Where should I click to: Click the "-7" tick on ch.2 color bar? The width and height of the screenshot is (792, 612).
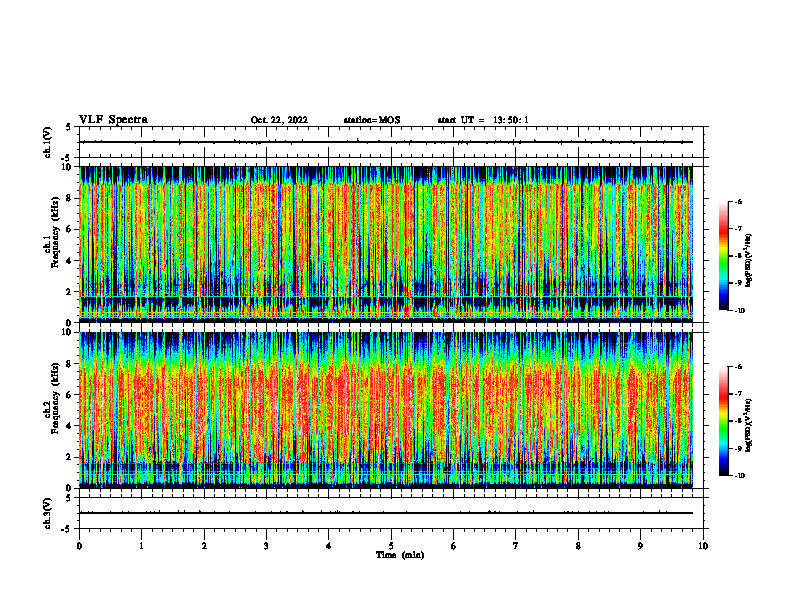(738, 394)
